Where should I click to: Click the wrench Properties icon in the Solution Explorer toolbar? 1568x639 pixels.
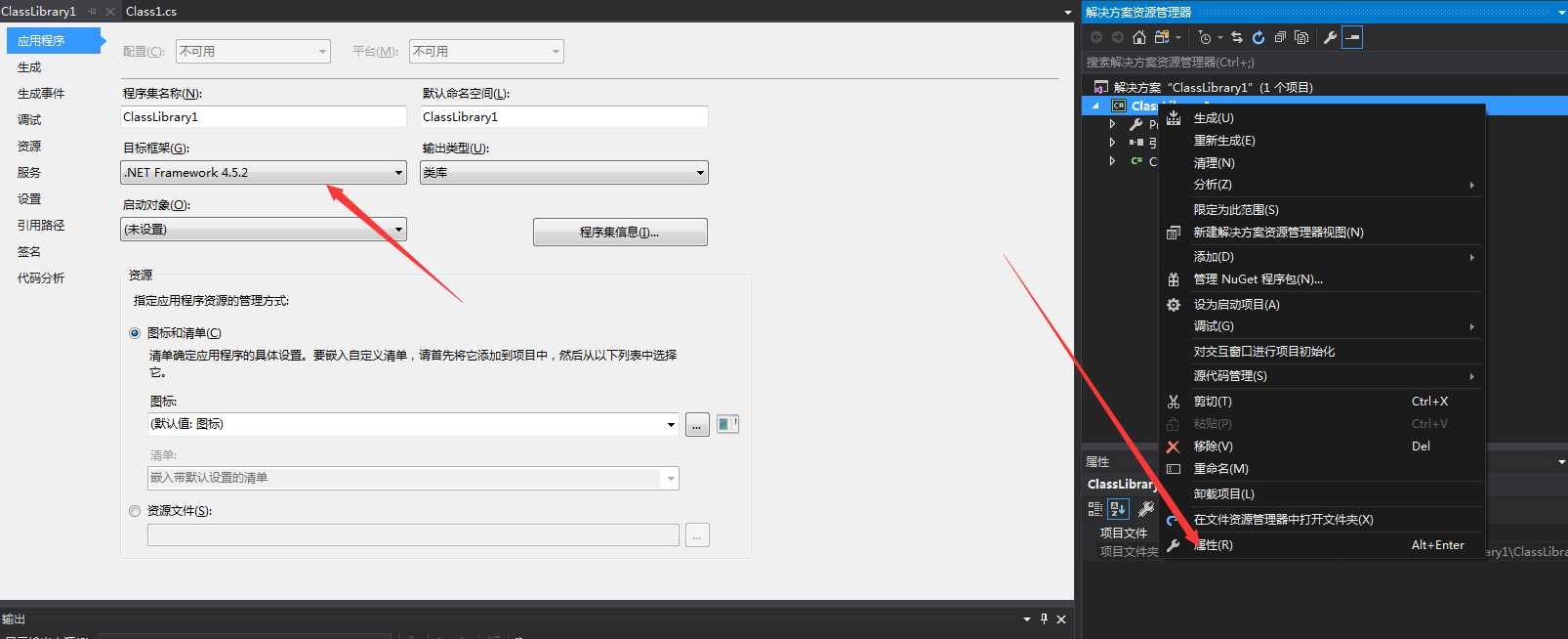pyautogui.click(x=1330, y=37)
